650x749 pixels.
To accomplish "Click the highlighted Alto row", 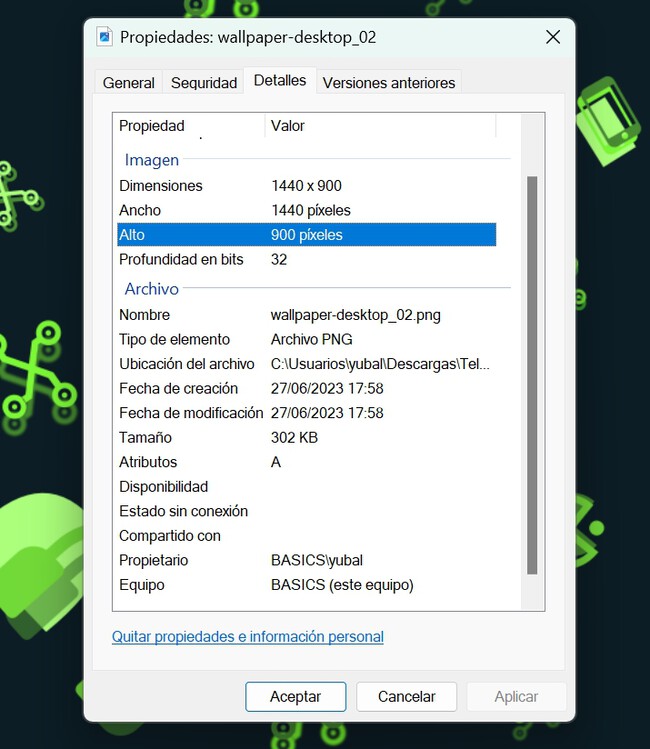I will click(305, 235).
